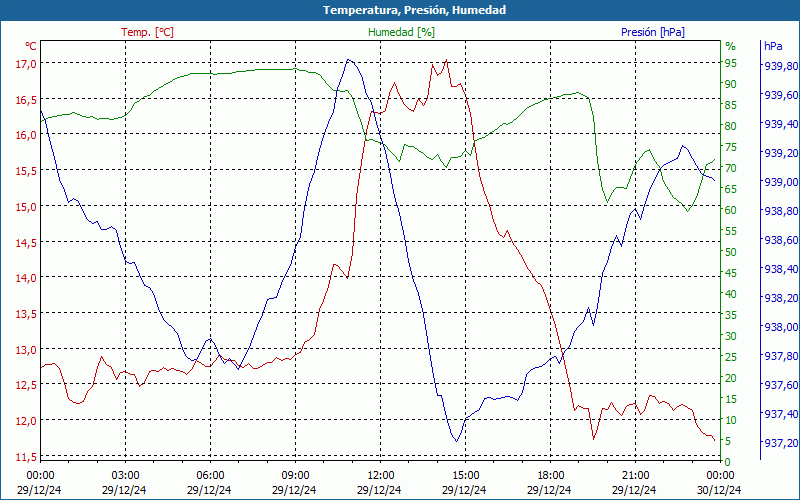Click the '35' humidity axis value
Viewport: 800px width, 500px height.
(731, 315)
